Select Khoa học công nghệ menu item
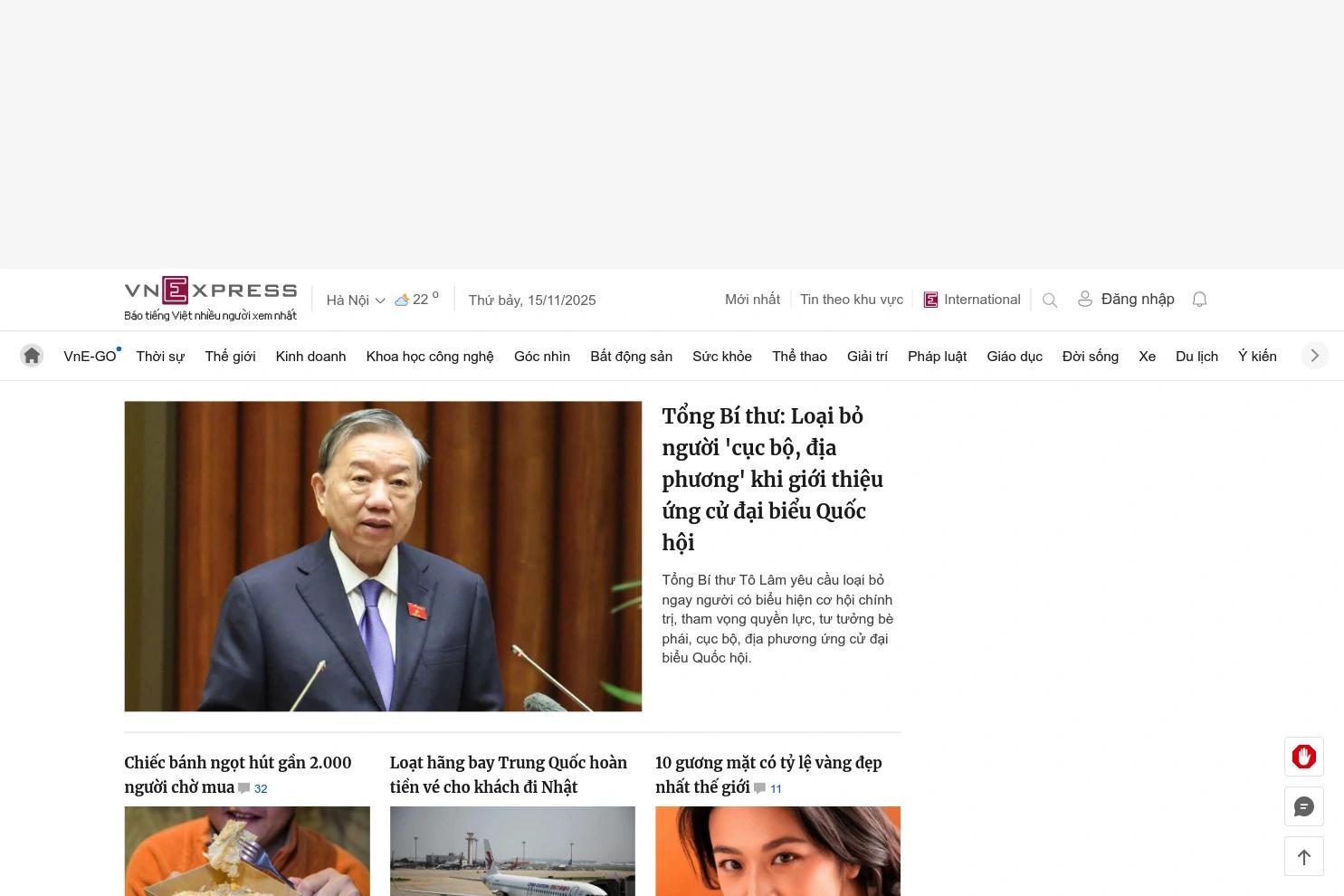This screenshot has width=1344, height=896. pos(429,357)
